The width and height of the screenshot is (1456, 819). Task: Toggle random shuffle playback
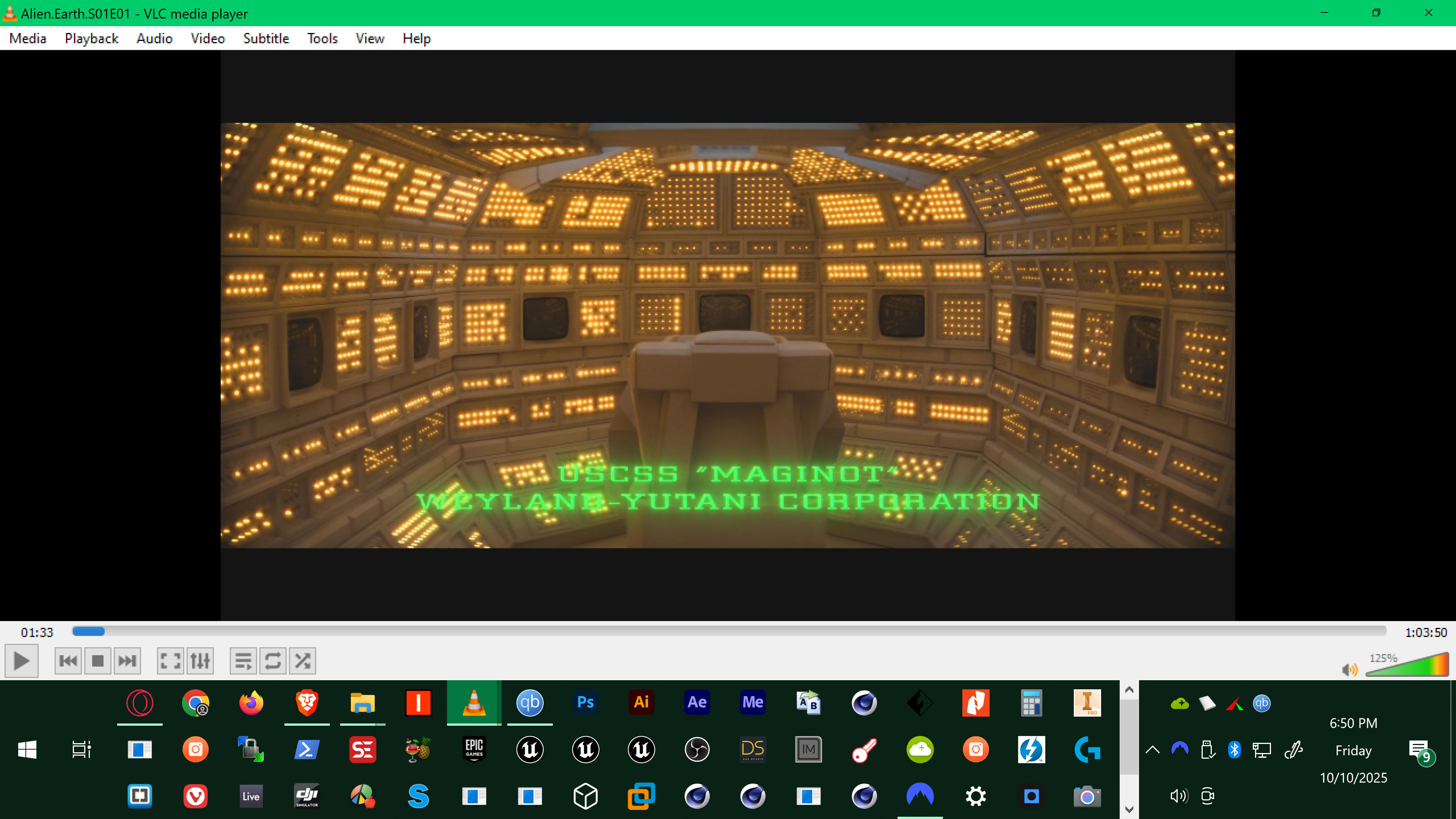coord(303,661)
